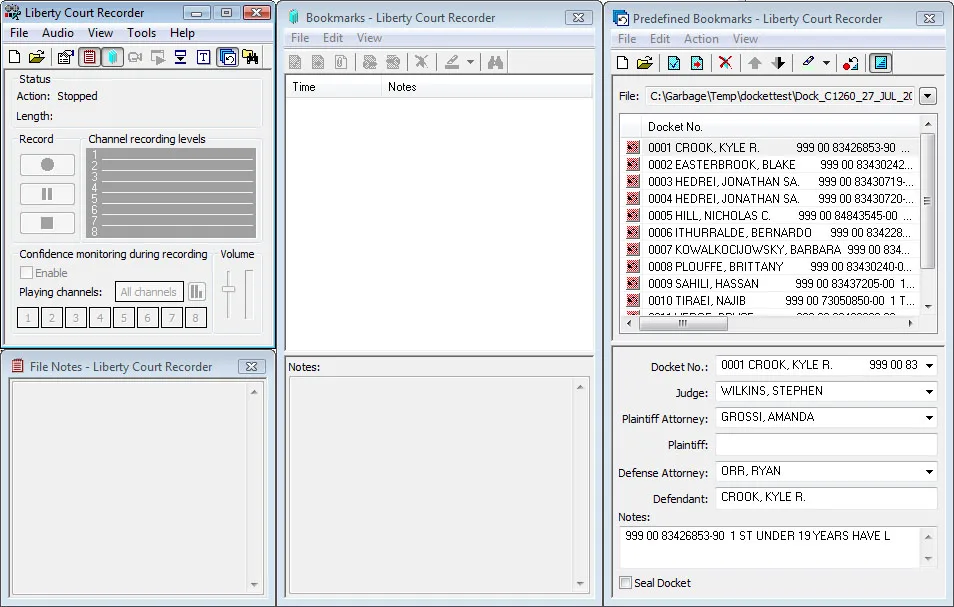Toggle the red File Notes notepad icon
The width and height of the screenshot is (954, 607).
[89, 57]
